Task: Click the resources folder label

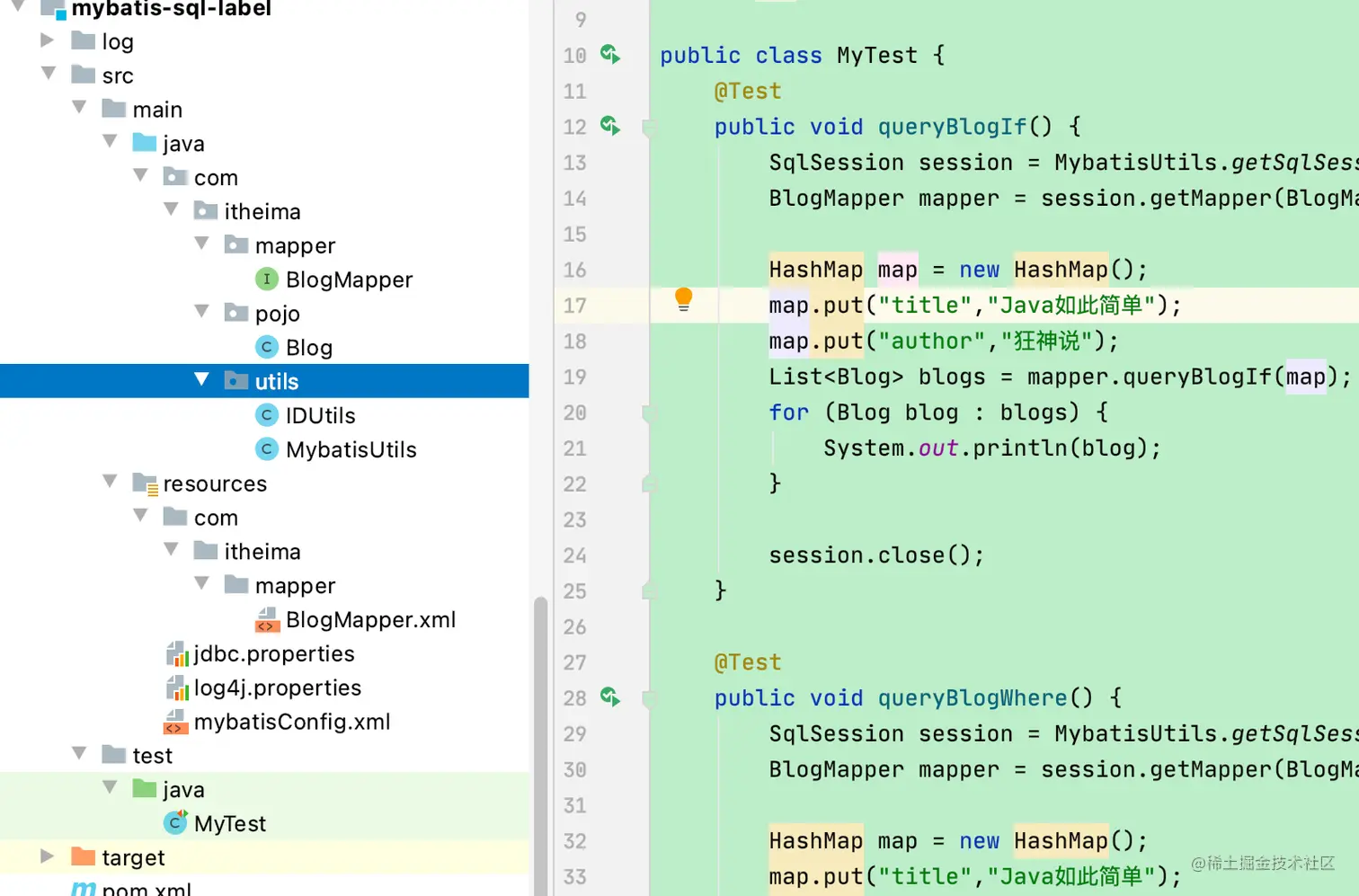Action: pos(215,484)
